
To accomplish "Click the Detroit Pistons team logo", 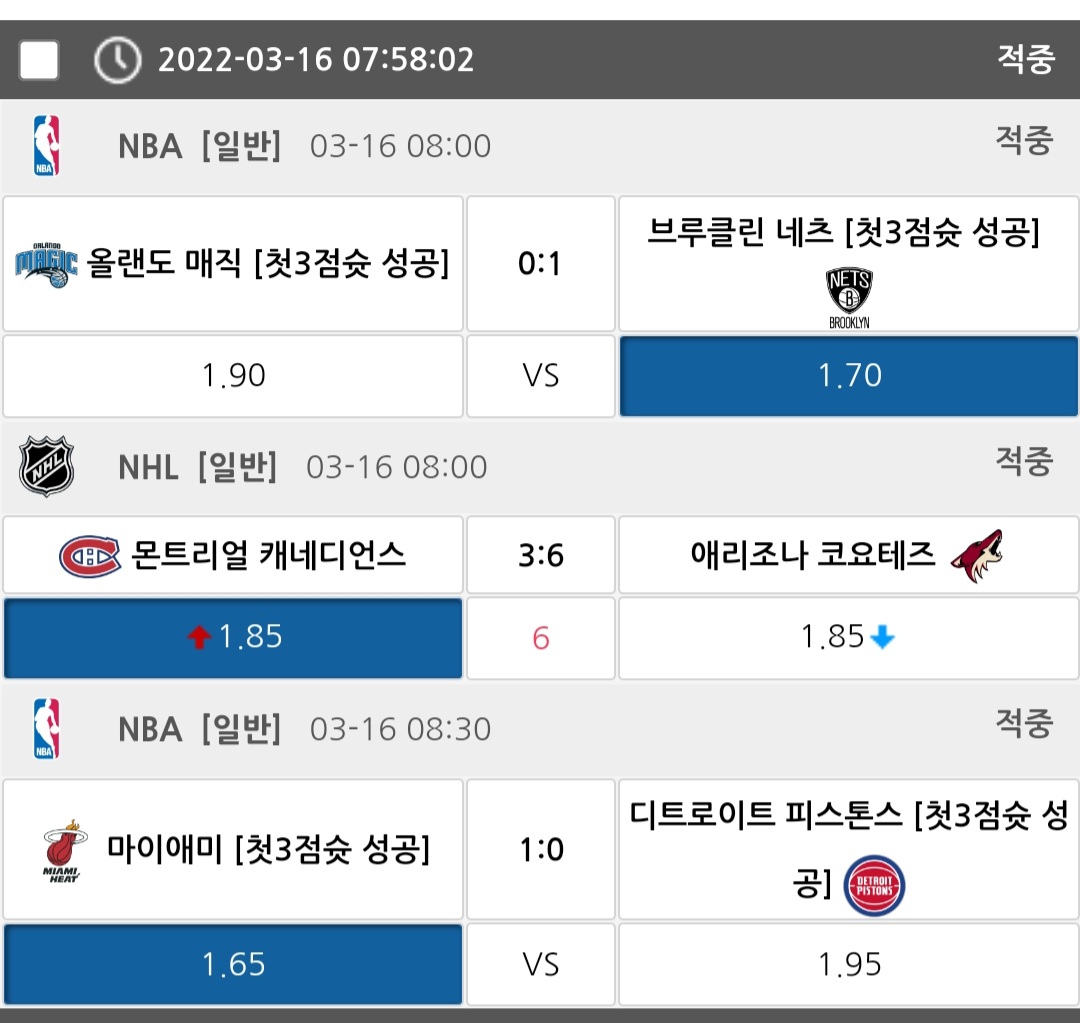I will pyautogui.click(x=874, y=886).
